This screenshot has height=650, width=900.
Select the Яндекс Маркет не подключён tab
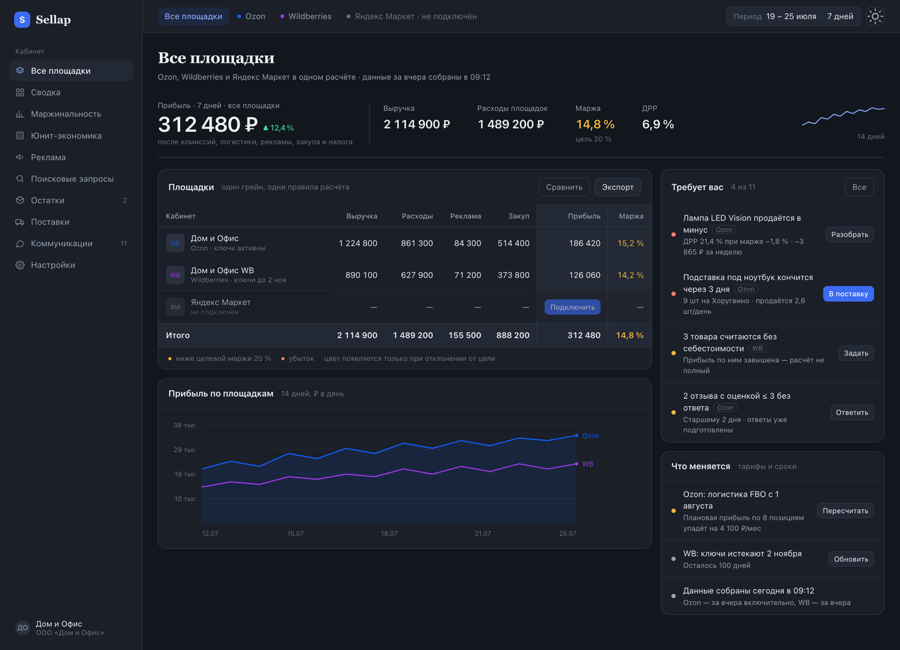(412, 16)
